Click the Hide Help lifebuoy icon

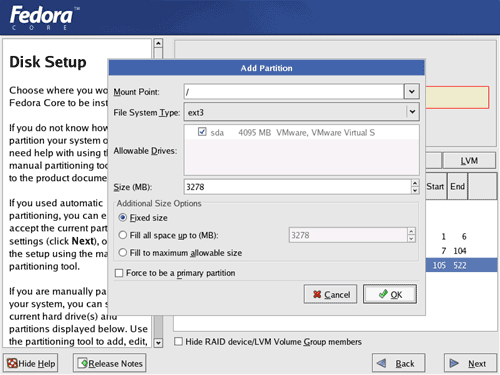click(12, 363)
